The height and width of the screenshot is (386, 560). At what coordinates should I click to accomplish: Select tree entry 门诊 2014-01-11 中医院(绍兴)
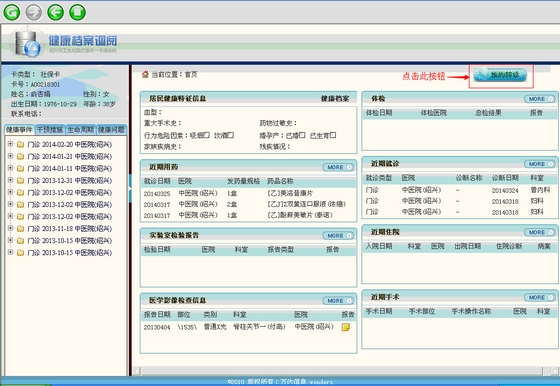70,169
